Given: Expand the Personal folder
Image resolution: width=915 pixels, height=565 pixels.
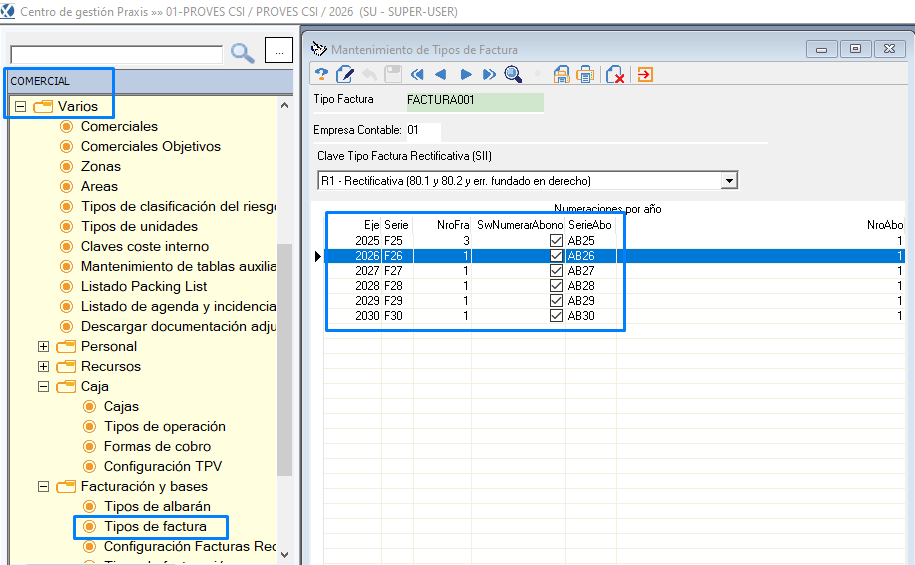Looking at the screenshot, I should pos(43,347).
